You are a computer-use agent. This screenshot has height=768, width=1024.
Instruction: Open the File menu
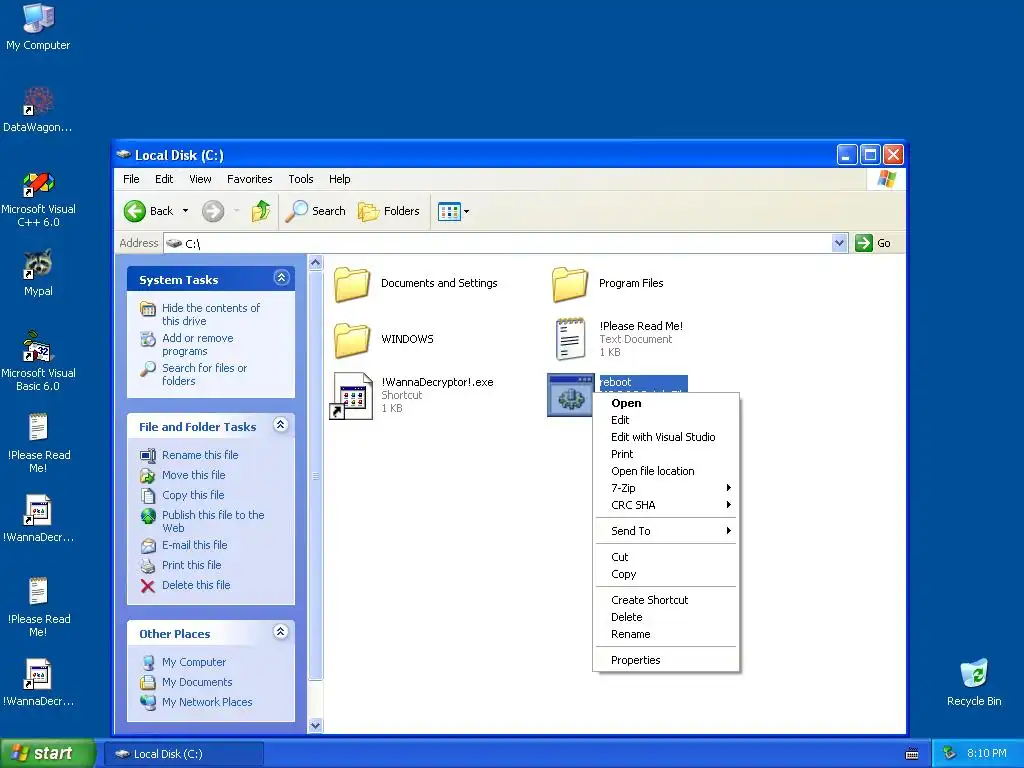(131, 179)
